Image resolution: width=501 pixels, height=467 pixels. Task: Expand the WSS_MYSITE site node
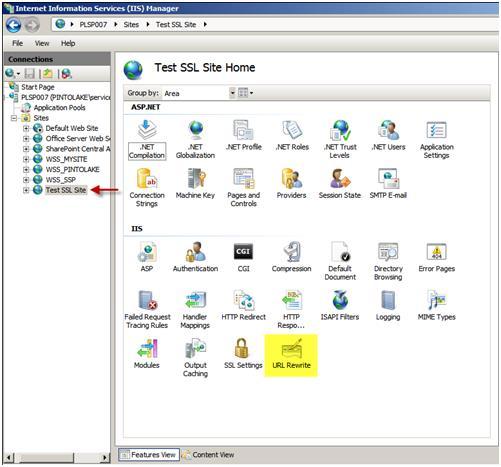pyautogui.click(x=26, y=159)
